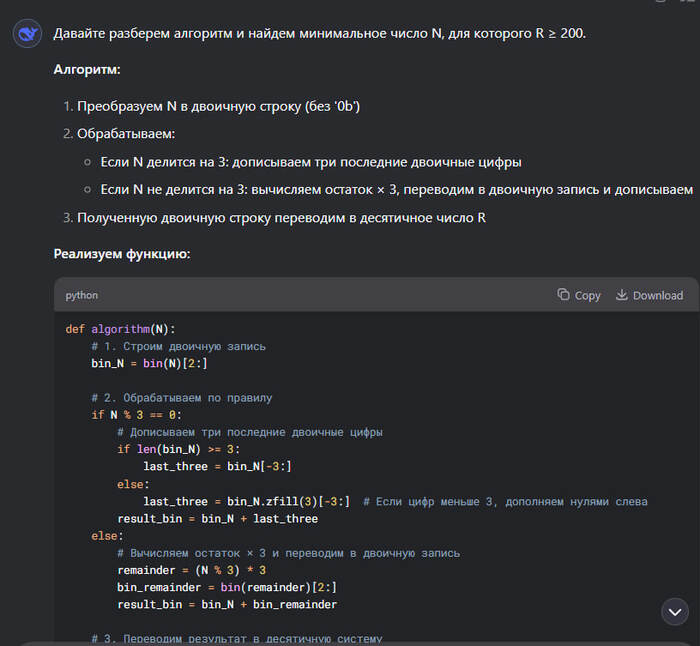Viewport: 700px width, 646px height.
Task: Jump to bottom with the round chevron button
Action: tap(675, 611)
